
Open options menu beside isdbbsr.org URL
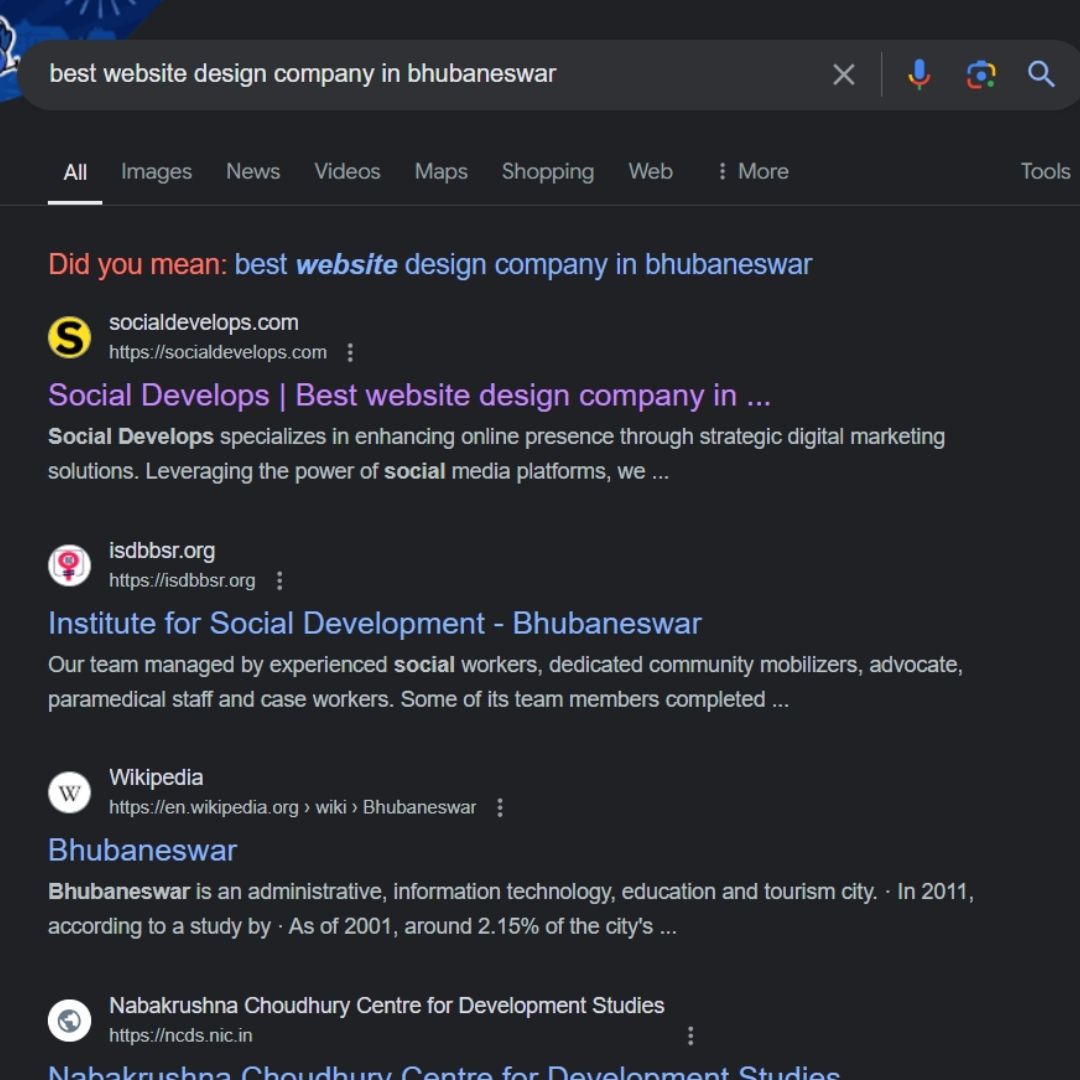point(279,581)
